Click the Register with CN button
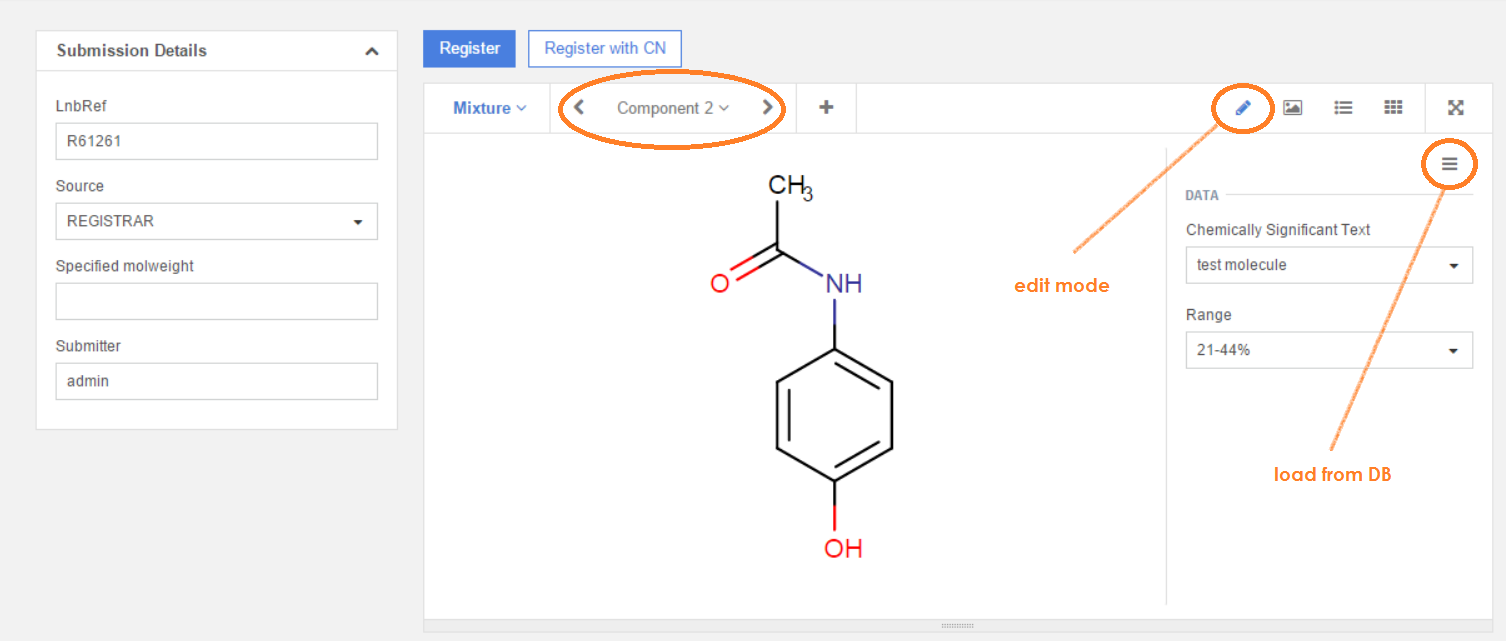Viewport: 1506px width, 641px height. click(x=604, y=49)
